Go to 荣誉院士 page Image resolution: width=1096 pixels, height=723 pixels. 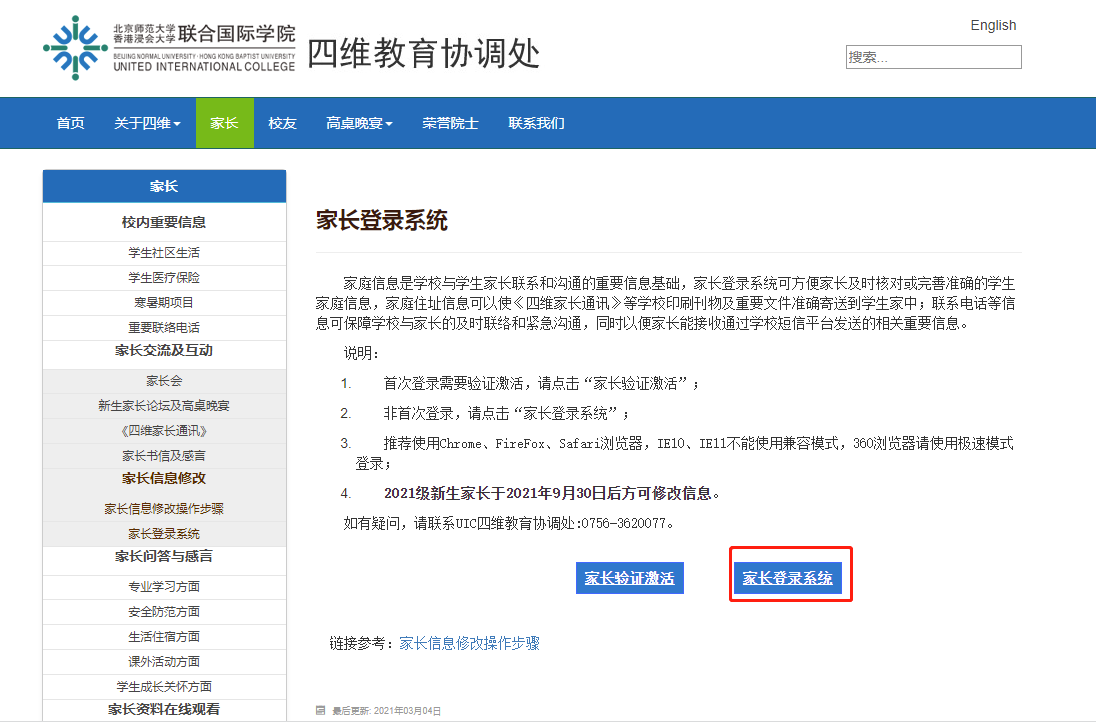(450, 123)
